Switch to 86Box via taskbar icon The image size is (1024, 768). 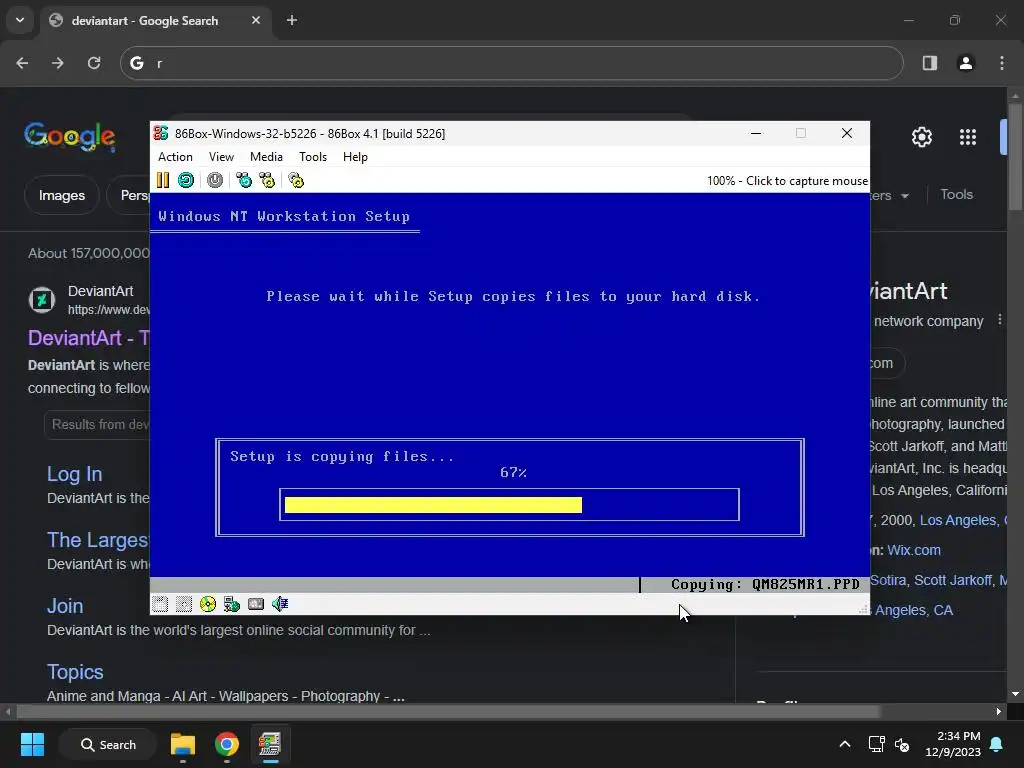click(x=270, y=744)
